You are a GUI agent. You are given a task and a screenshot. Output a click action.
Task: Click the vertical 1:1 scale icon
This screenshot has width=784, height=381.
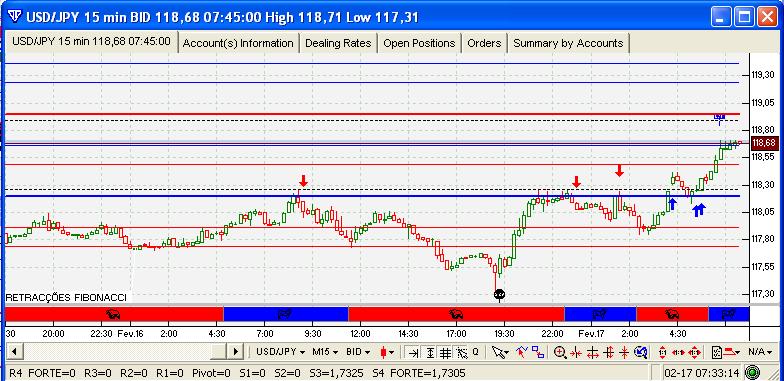(x=663, y=352)
